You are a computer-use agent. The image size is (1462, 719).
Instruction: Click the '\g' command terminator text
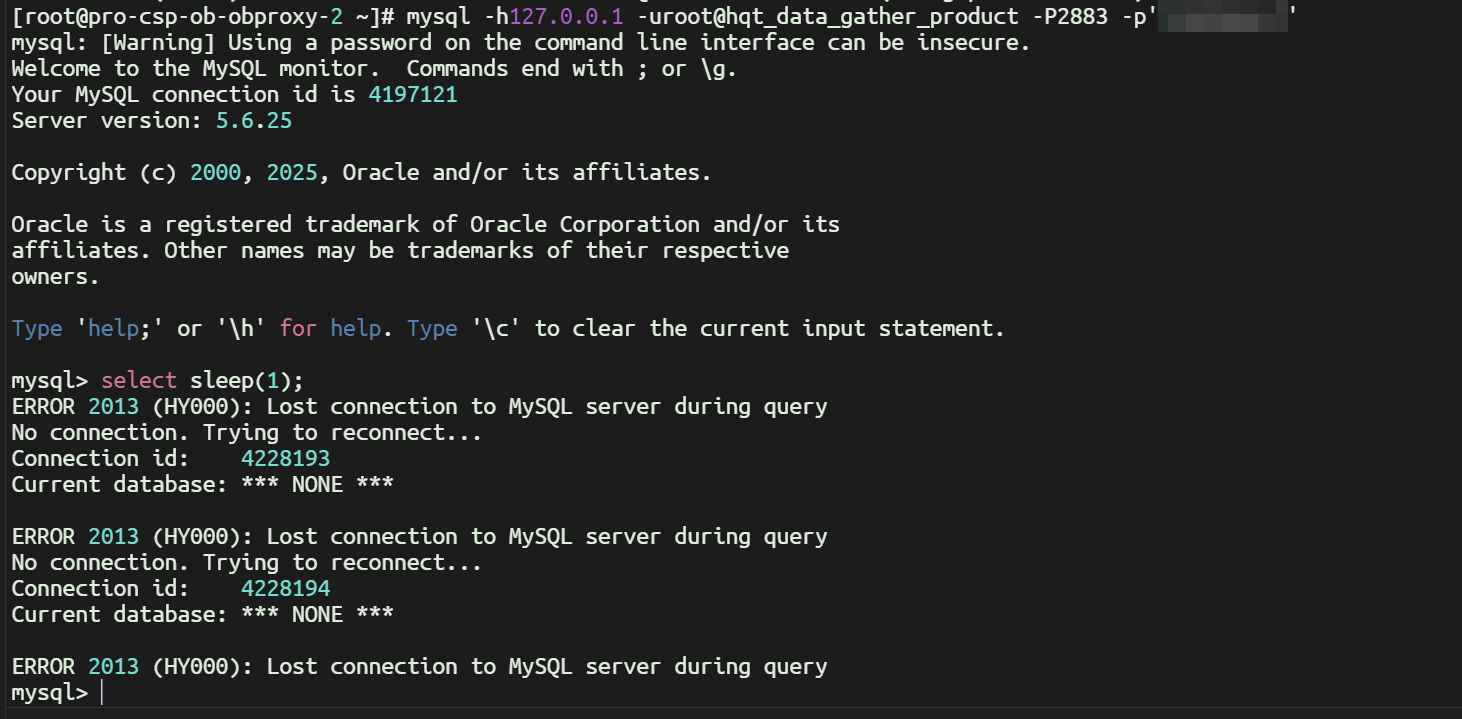pyautogui.click(x=720, y=68)
